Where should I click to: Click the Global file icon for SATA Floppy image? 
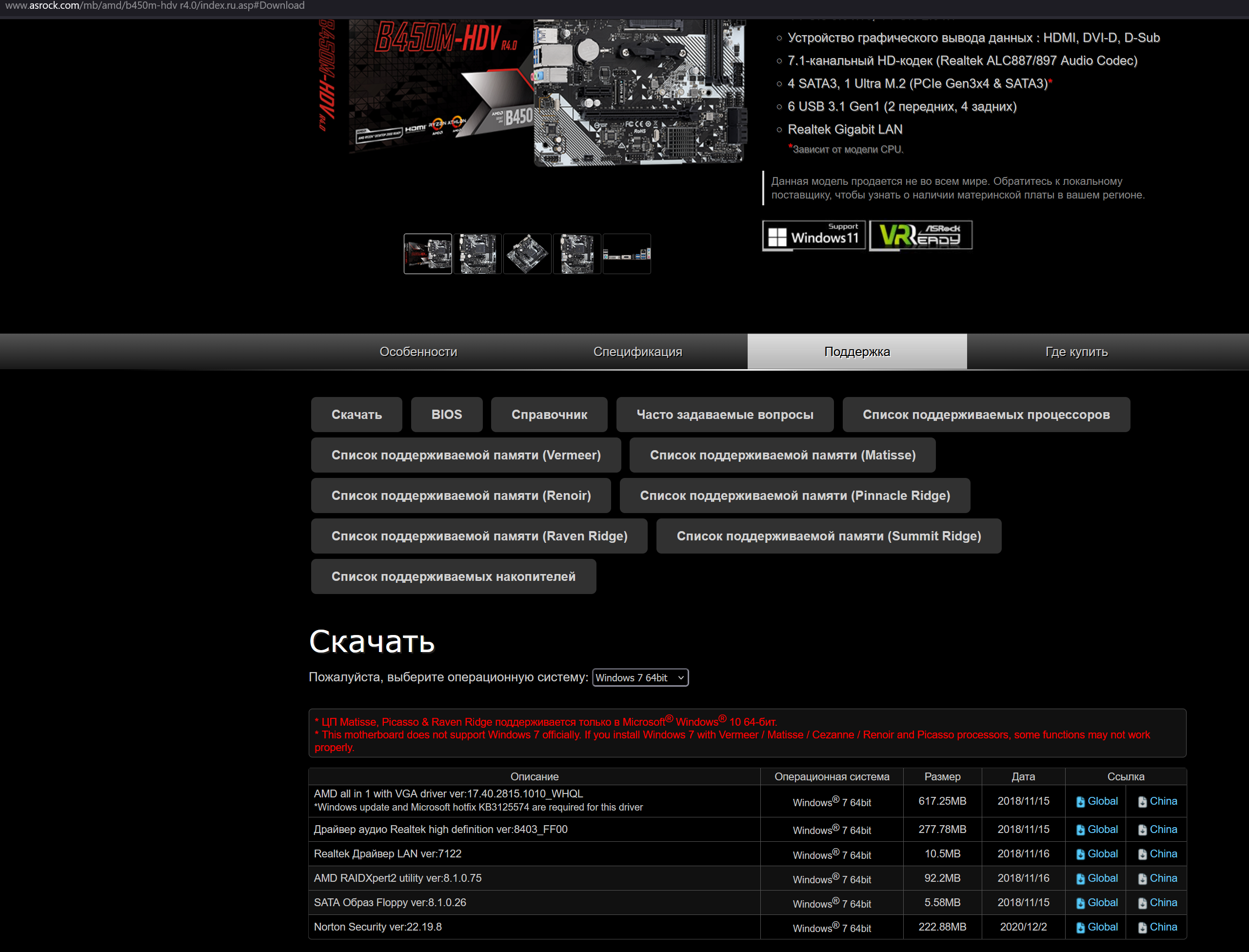point(1081,903)
